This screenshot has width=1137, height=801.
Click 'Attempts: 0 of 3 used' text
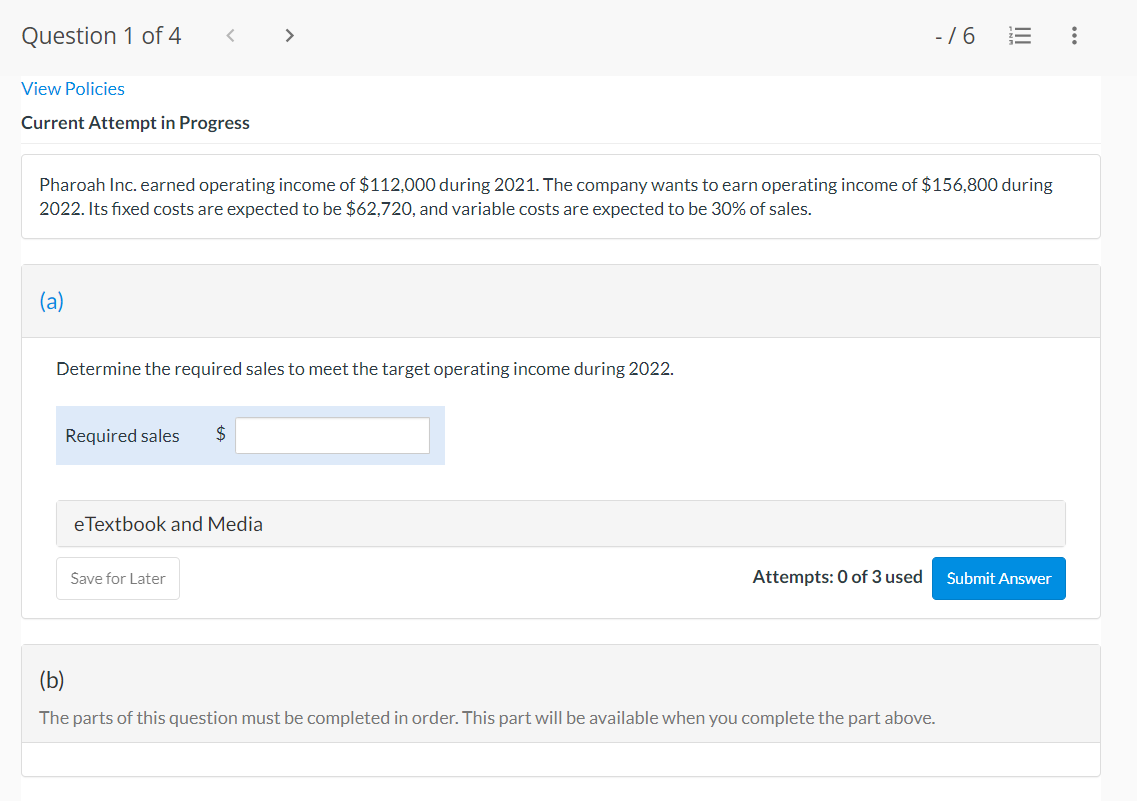click(x=838, y=577)
